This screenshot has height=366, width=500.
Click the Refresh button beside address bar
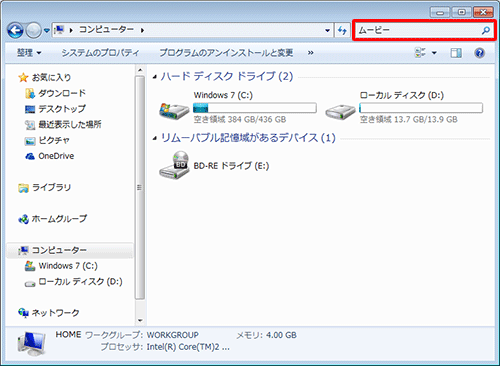point(342,31)
